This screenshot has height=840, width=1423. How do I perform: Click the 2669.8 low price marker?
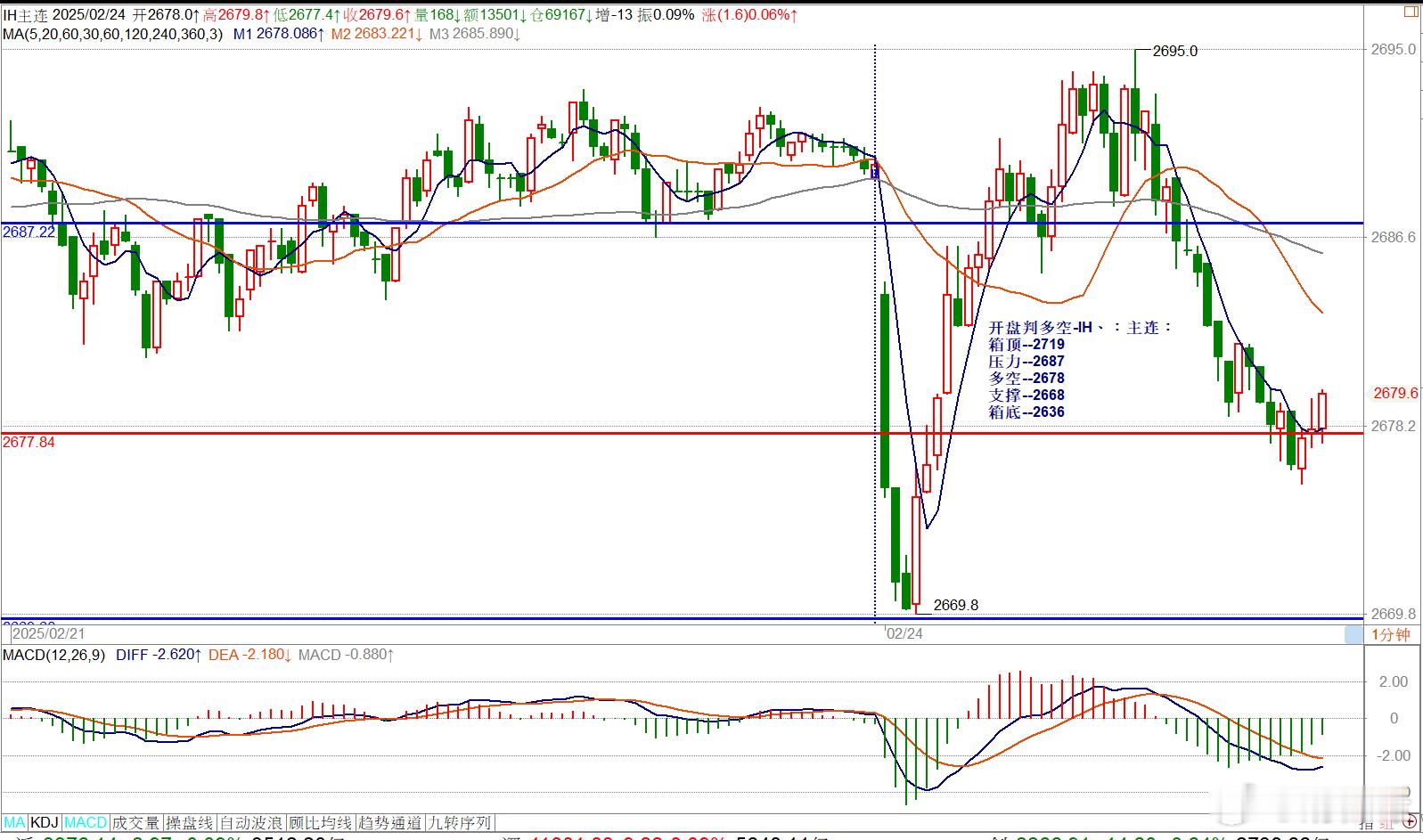[x=956, y=606]
